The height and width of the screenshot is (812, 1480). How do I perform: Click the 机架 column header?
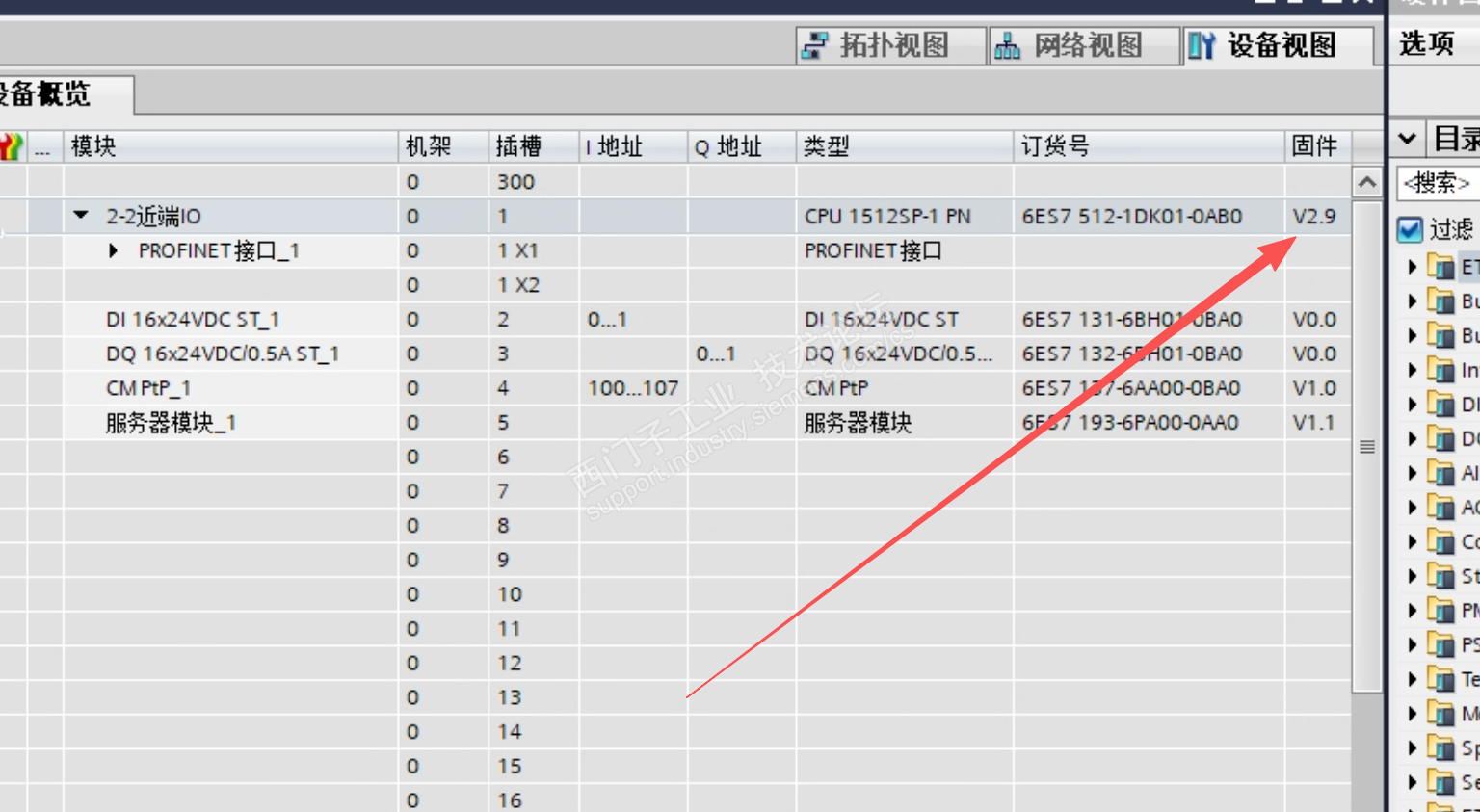pos(443,146)
